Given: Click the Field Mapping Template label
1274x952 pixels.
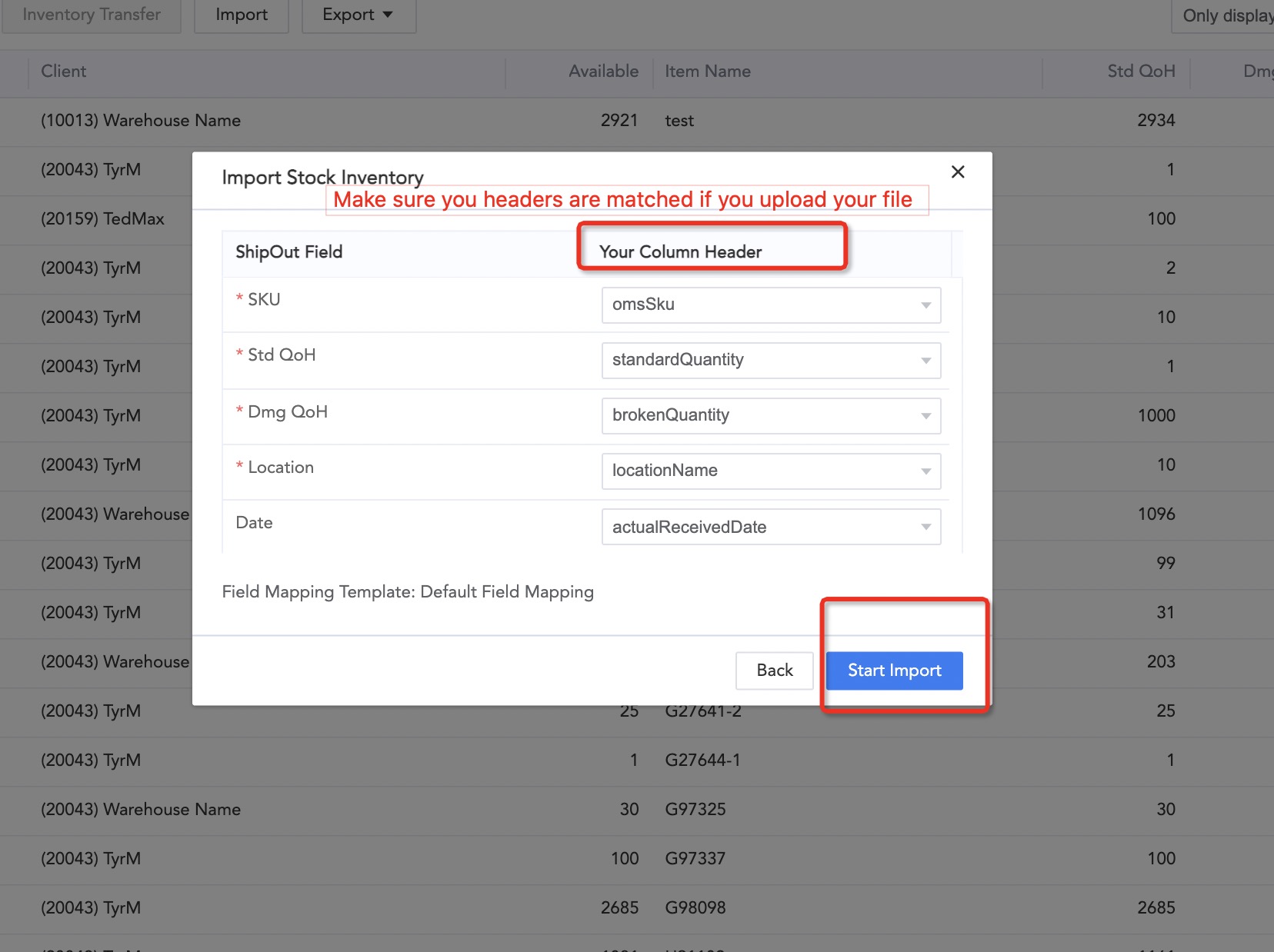Looking at the screenshot, I should [x=408, y=592].
